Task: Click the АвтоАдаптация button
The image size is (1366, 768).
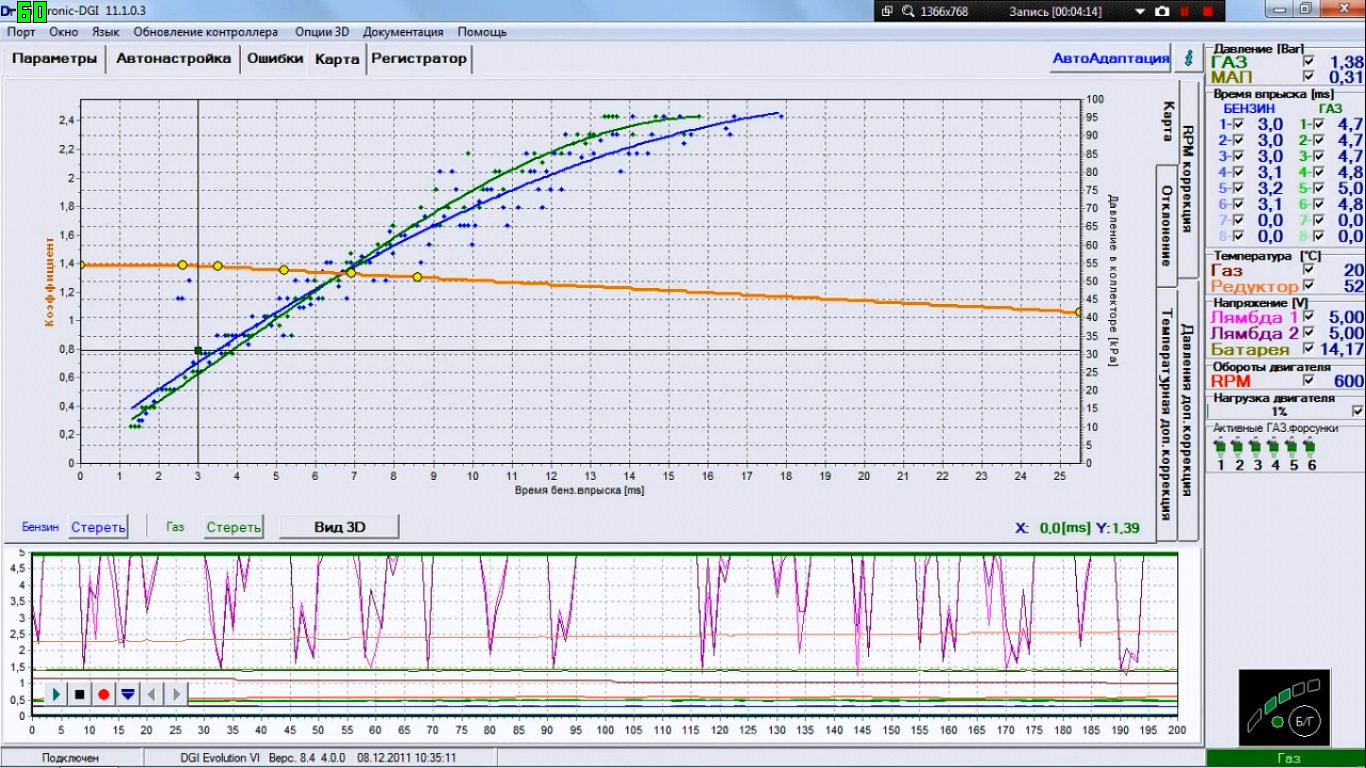Action: 1111,58
